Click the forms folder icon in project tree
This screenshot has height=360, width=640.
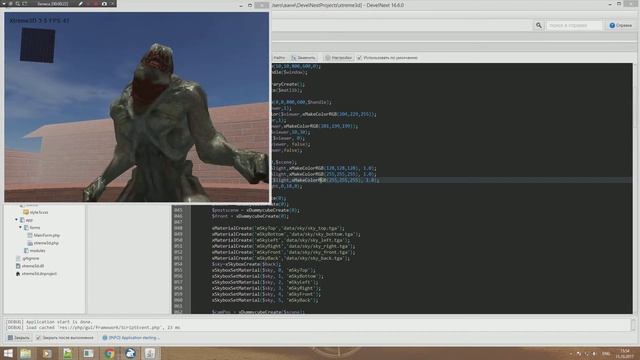click(27, 228)
